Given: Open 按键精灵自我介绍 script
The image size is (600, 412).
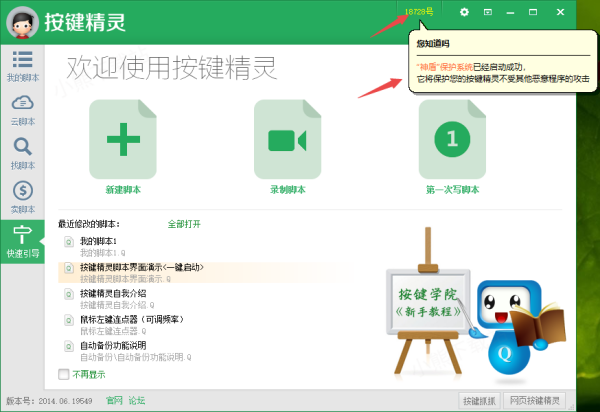Looking at the screenshot, I should tap(113, 293).
